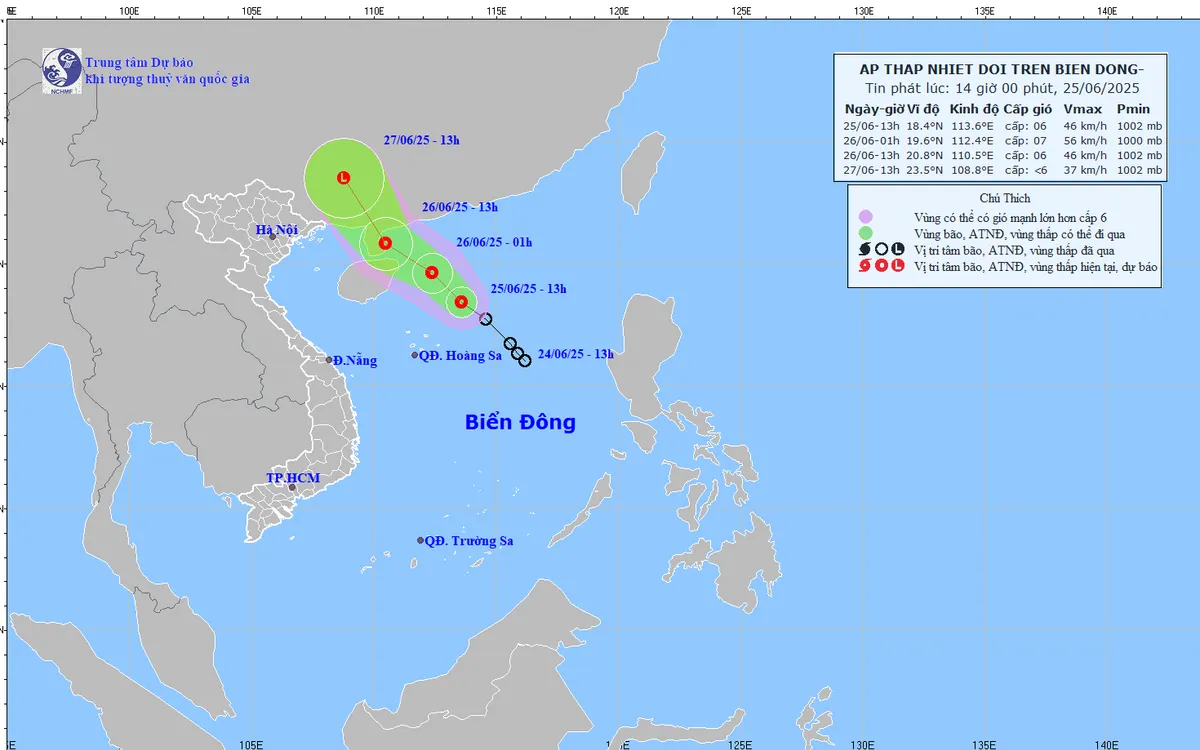Click the issue time line 'Tin phát lúc'
1200x750 pixels.
(1003, 87)
